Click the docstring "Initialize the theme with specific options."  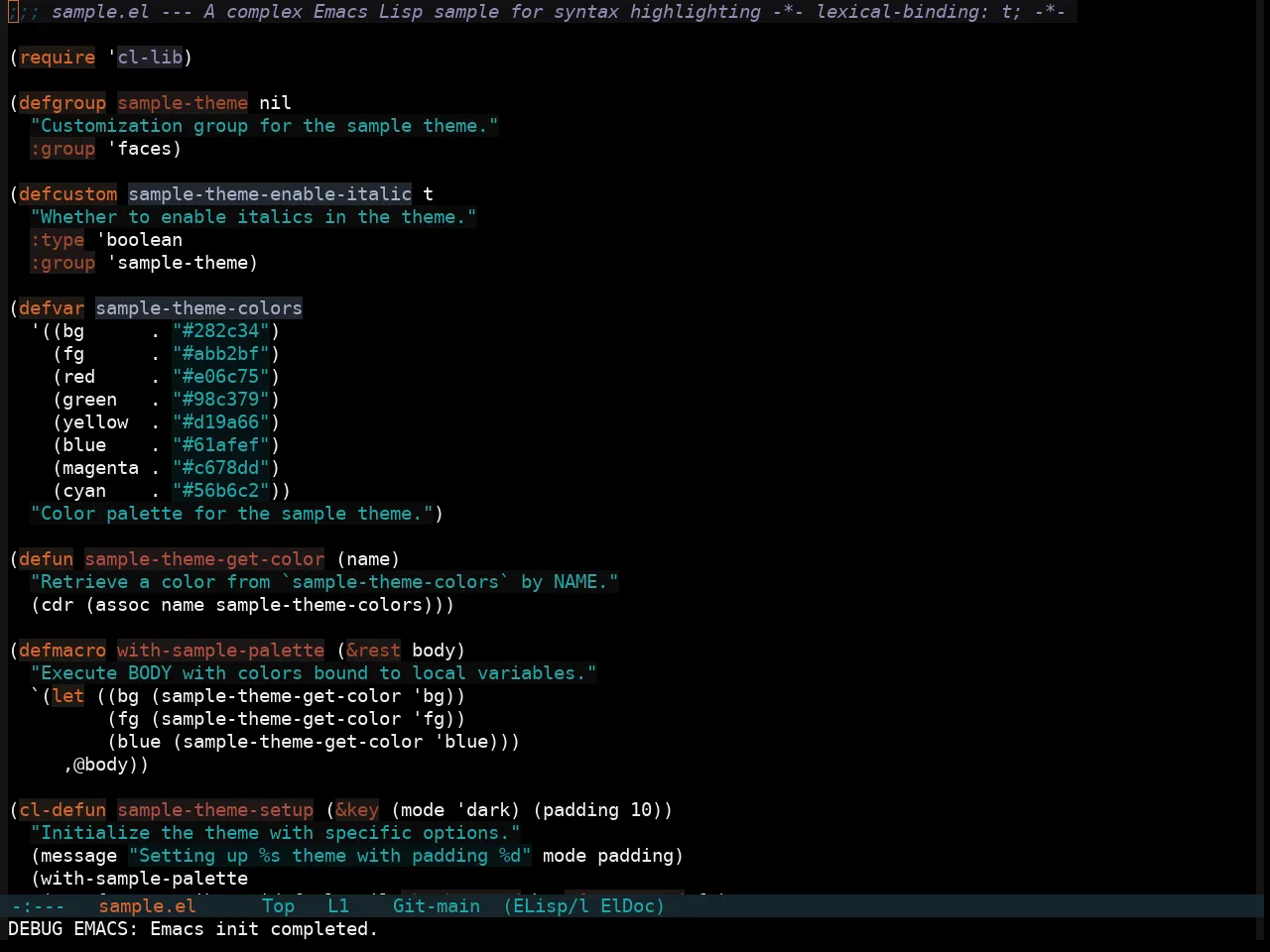point(276,833)
